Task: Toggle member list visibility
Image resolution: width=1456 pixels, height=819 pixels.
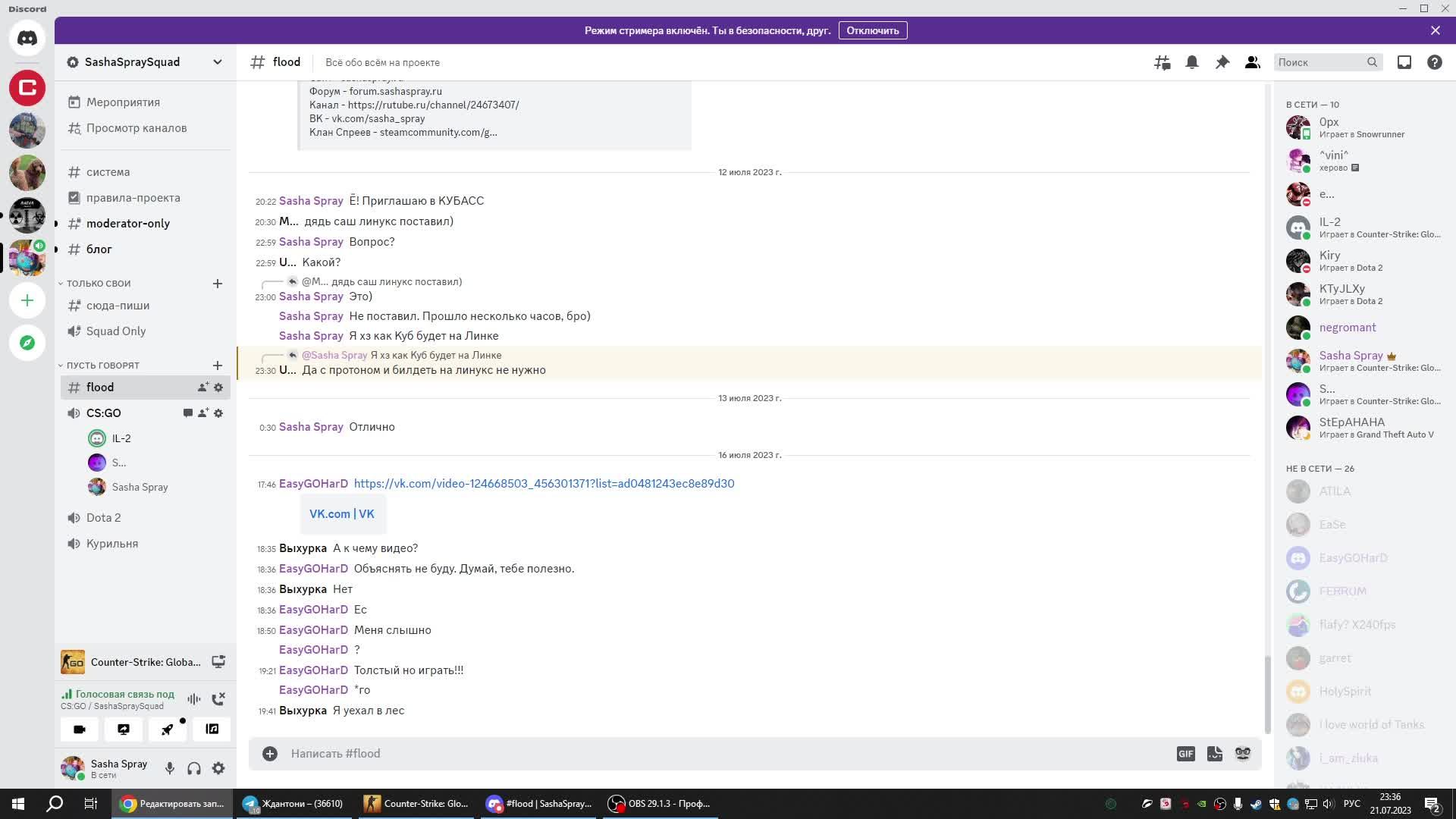Action: pyautogui.click(x=1253, y=62)
